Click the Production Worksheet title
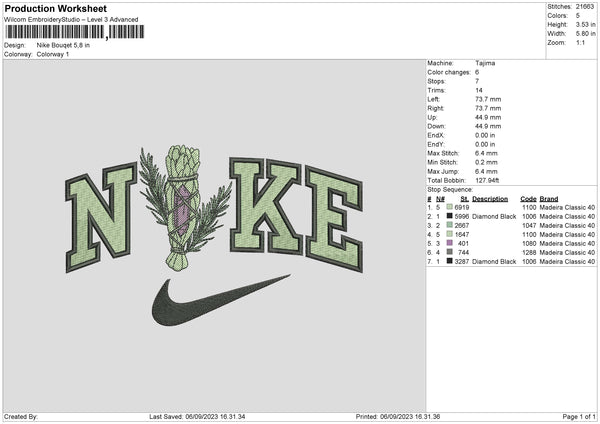This screenshot has height=424, width=600. pyautogui.click(x=56, y=8)
